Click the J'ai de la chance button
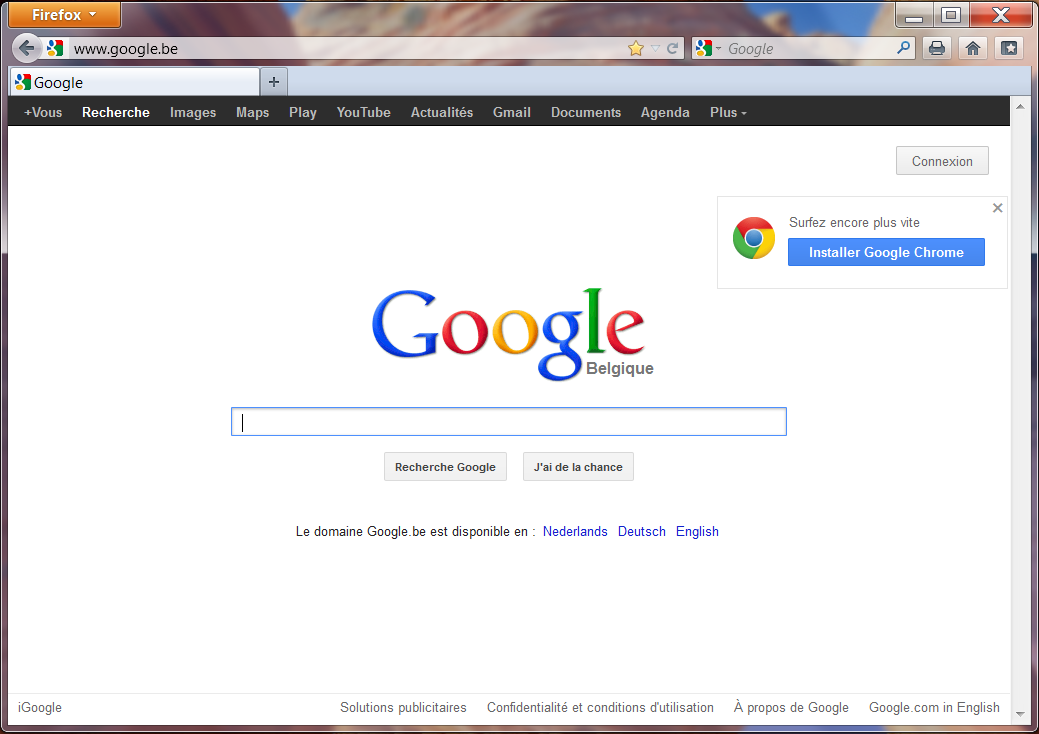The width and height of the screenshot is (1039, 734). click(578, 466)
